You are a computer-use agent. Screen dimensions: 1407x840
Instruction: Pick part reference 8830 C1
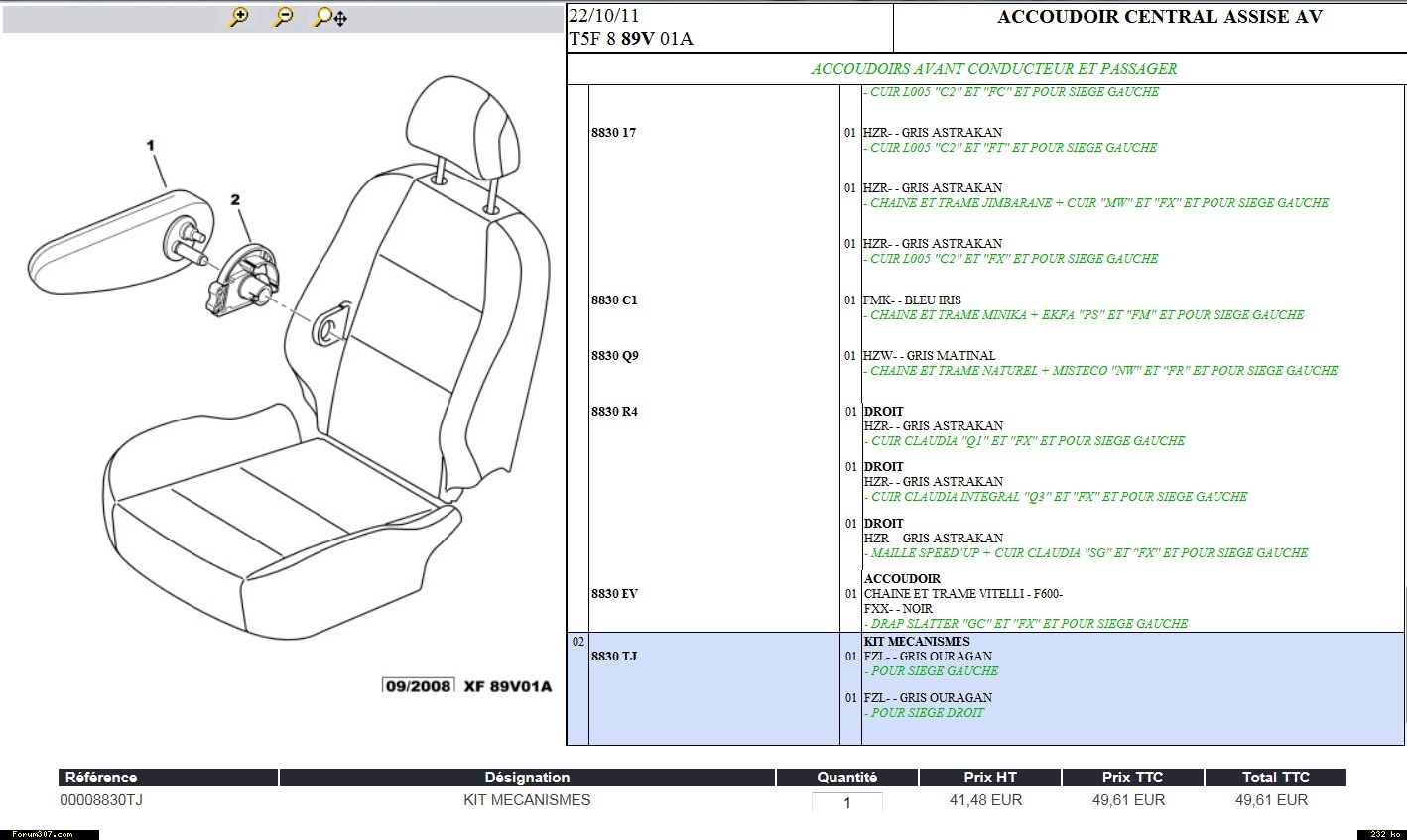pyautogui.click(x=613, y=300)
